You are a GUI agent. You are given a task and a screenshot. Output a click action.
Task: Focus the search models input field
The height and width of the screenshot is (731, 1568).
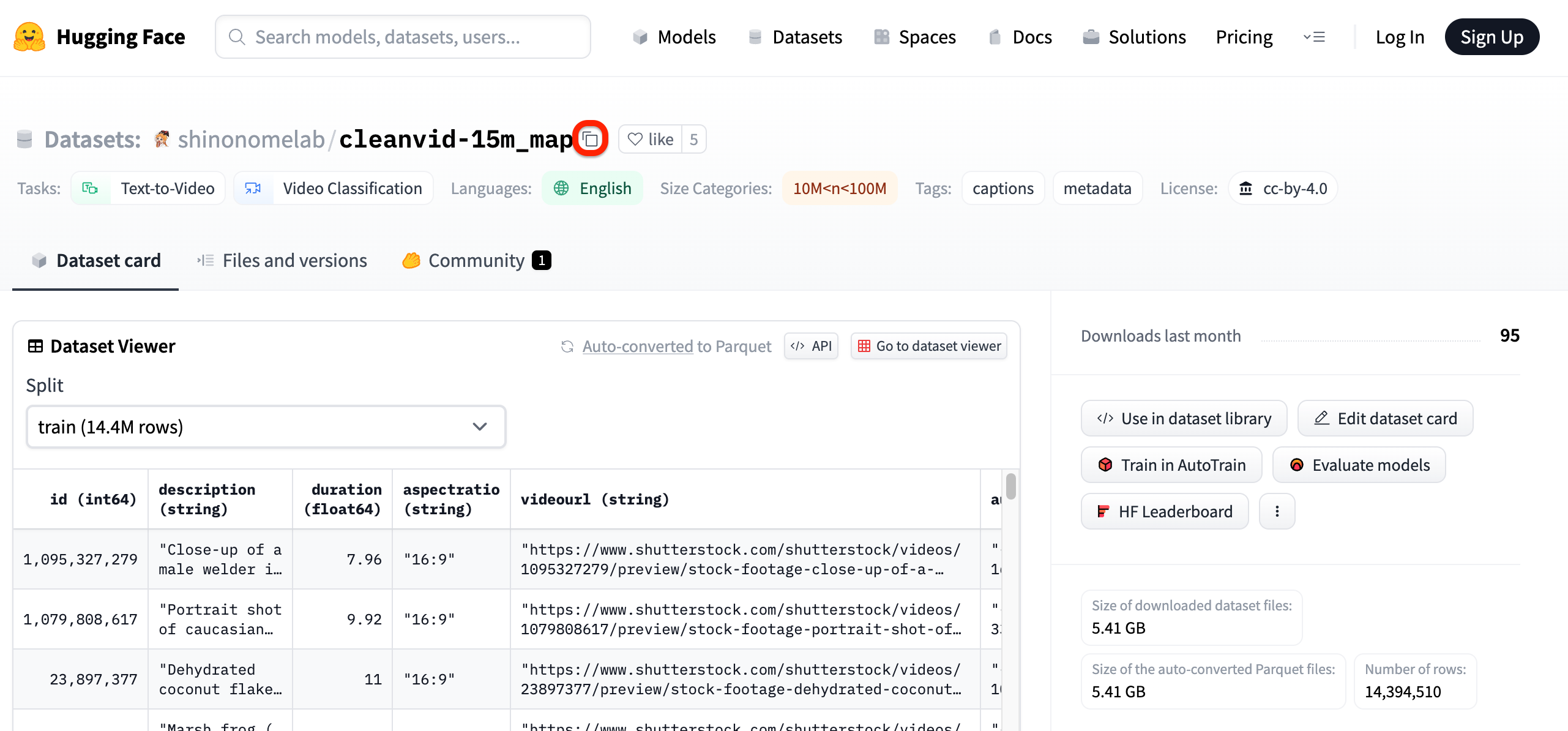point(403,37)
